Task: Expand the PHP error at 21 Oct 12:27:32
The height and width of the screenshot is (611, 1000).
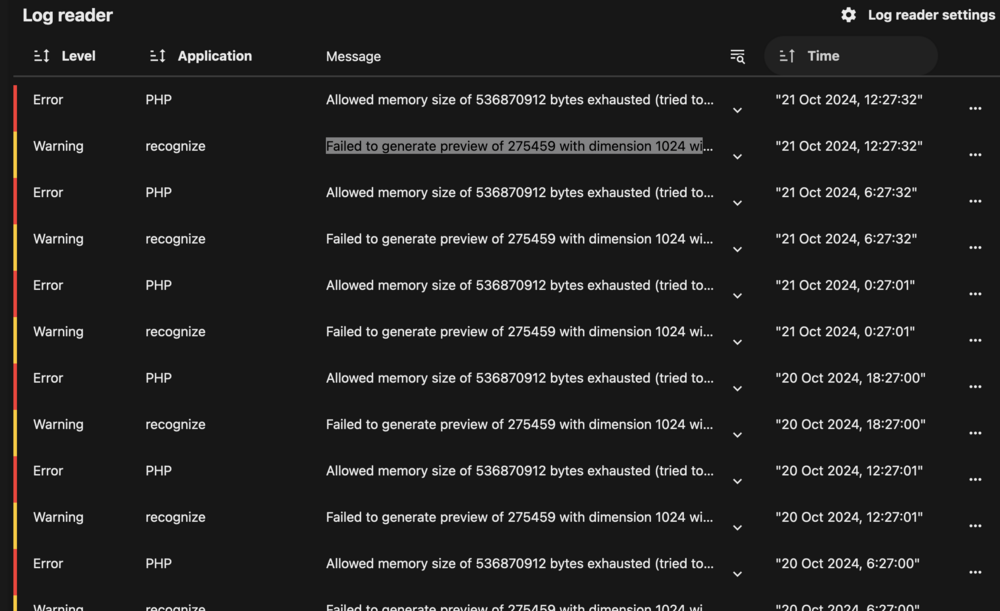Action: click(737, 110)
